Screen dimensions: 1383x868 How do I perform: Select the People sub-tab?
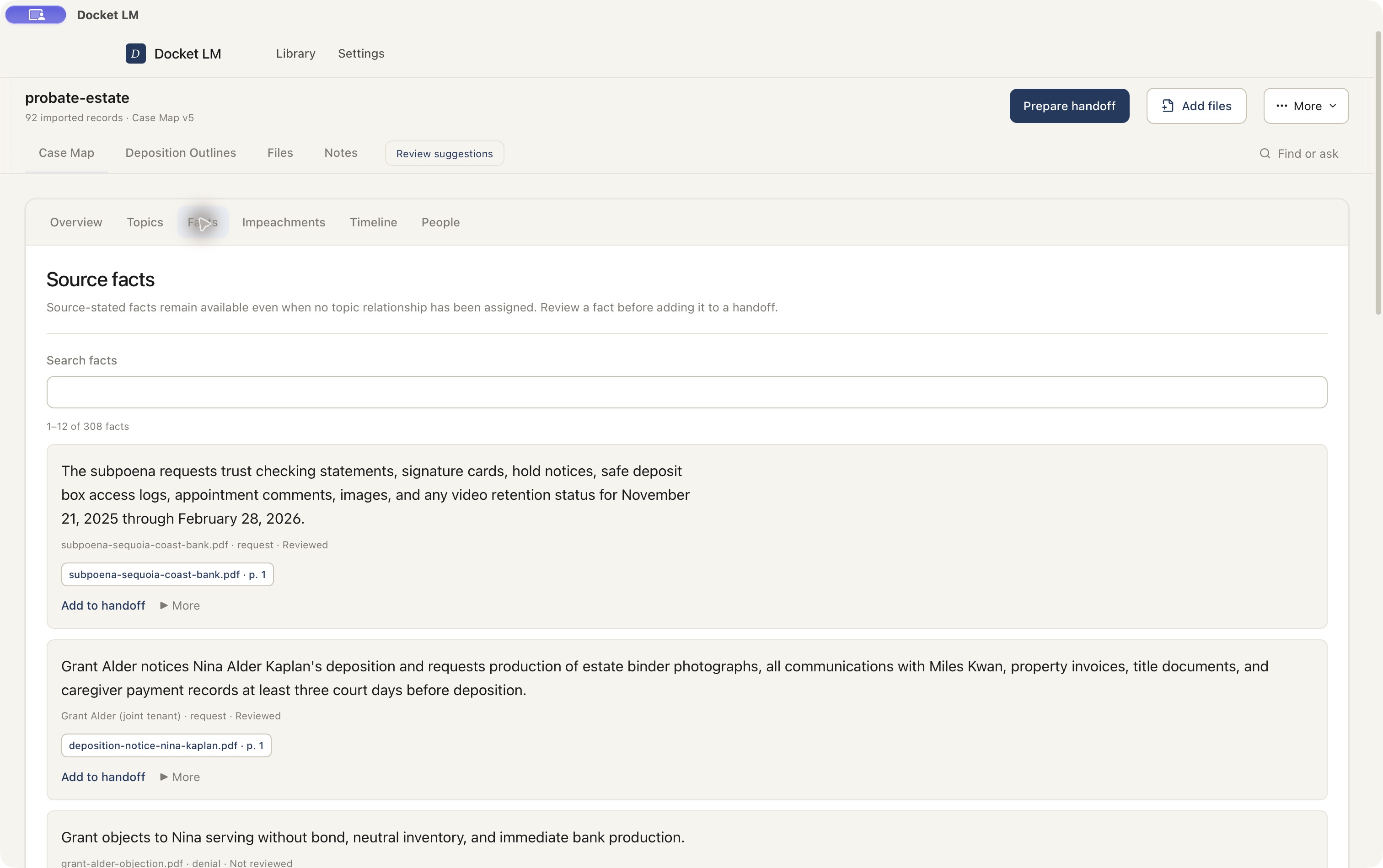[x=440, y=222]
